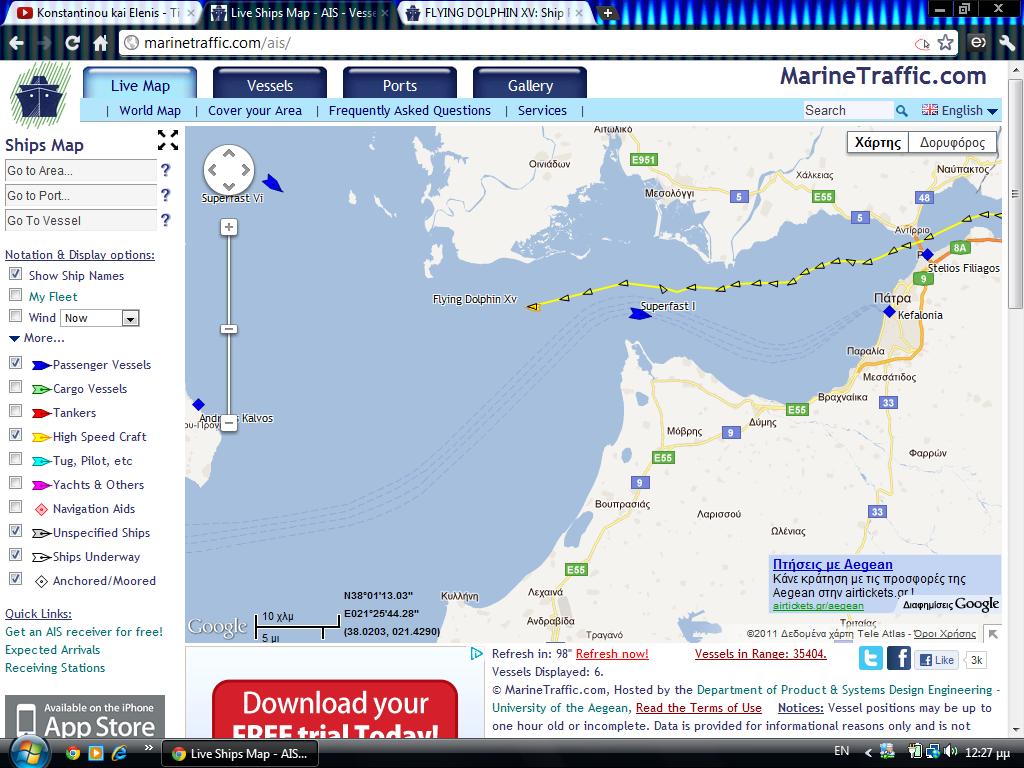Click the Facebook share icon

click(x=899, y=658)
